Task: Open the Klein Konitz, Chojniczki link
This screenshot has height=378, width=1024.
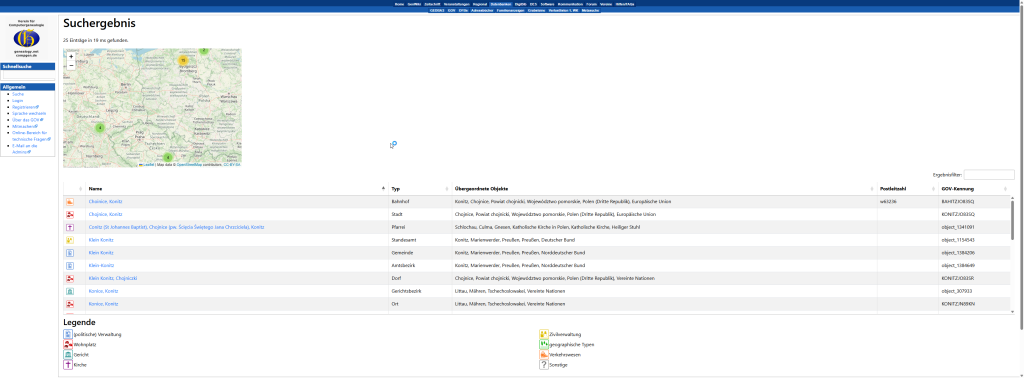Action: tap(113, 278)
